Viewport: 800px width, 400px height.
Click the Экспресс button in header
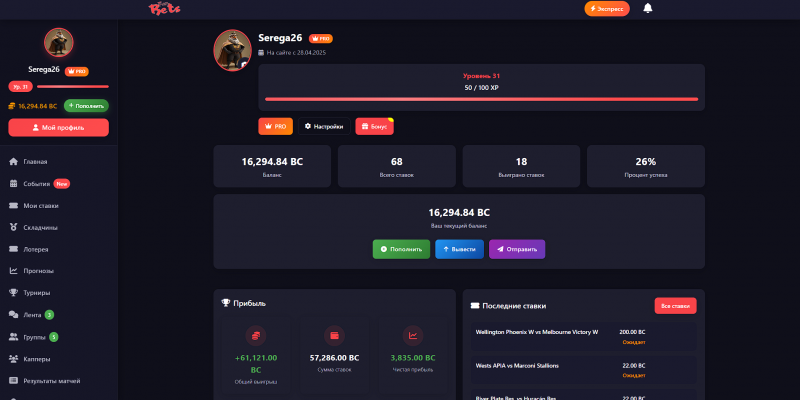(x=607, y=9)
